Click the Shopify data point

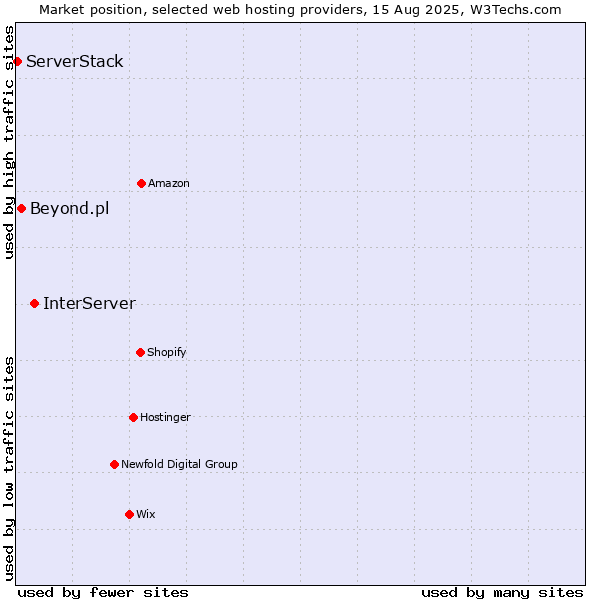(x=140, y=352)
